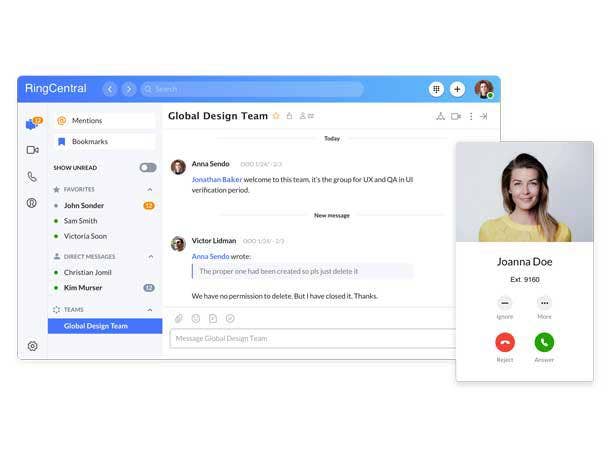Viewport: 610px width, 457px height.
Task: Toggle the Show Unread switch
Action: click(x=147, y=167)
